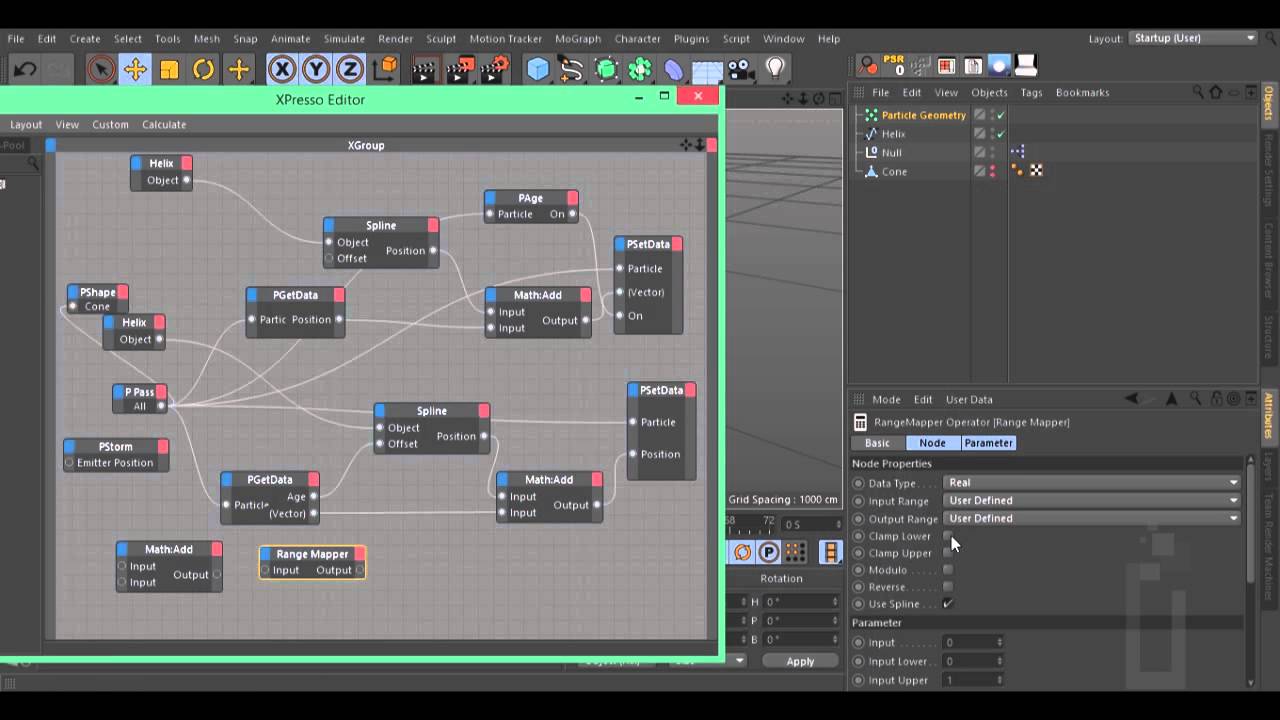
Task: Switch the coordinate system icon
Action: [385, 69]
